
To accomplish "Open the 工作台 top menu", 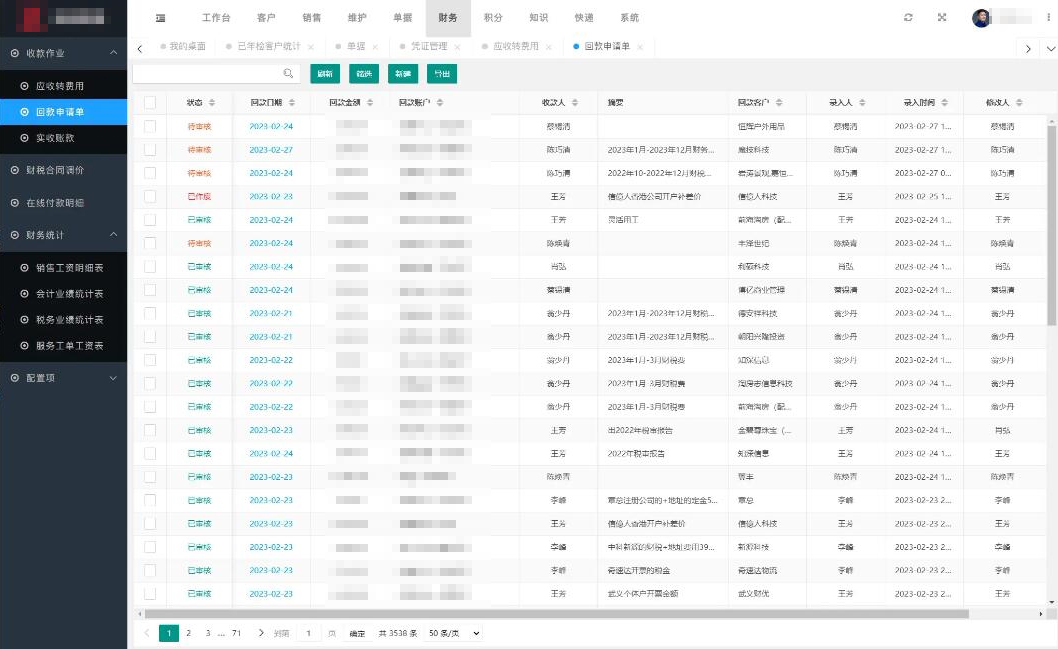I will click(x=216, y=18).
